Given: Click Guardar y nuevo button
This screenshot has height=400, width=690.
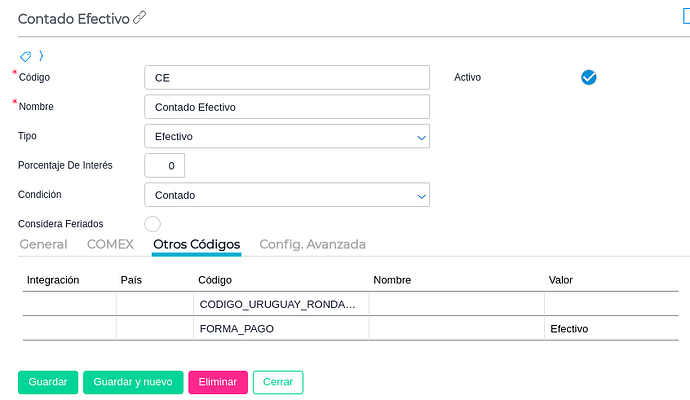Looking at the screenshot, I should [x=133, y=382].
